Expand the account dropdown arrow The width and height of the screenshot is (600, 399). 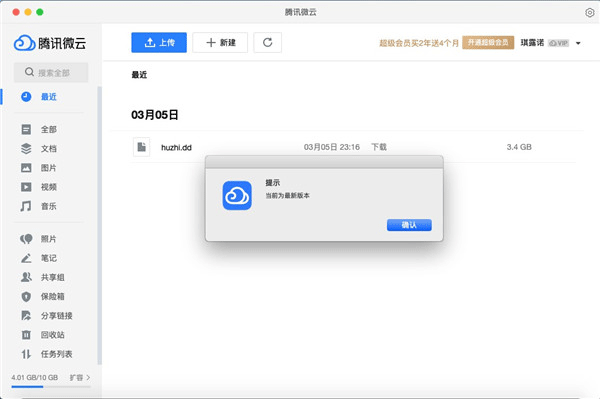[x=578, y=43]
